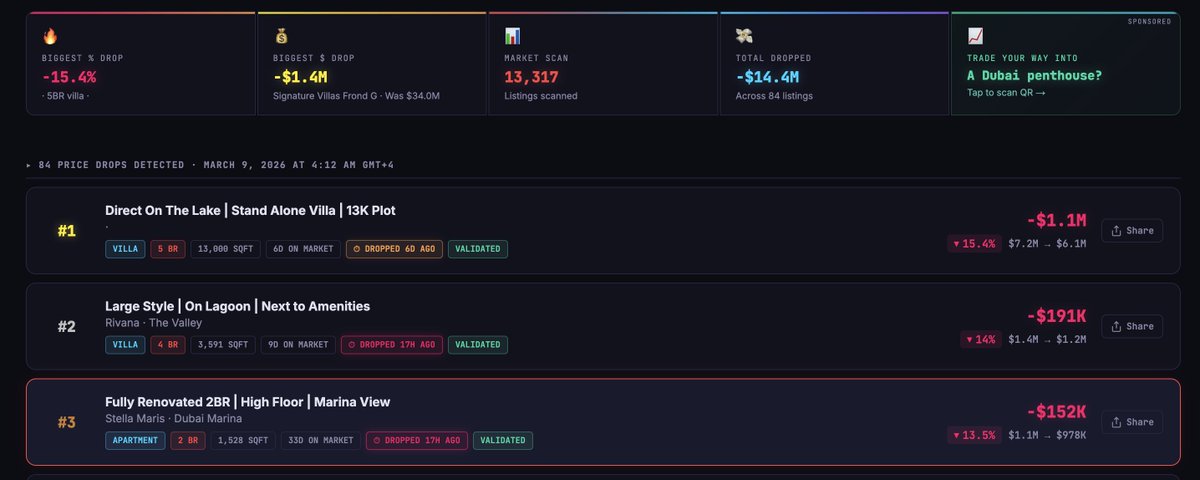
Task: Click the money bag icon on Biggest $ Drop card
Action: [x=281, y=36]
